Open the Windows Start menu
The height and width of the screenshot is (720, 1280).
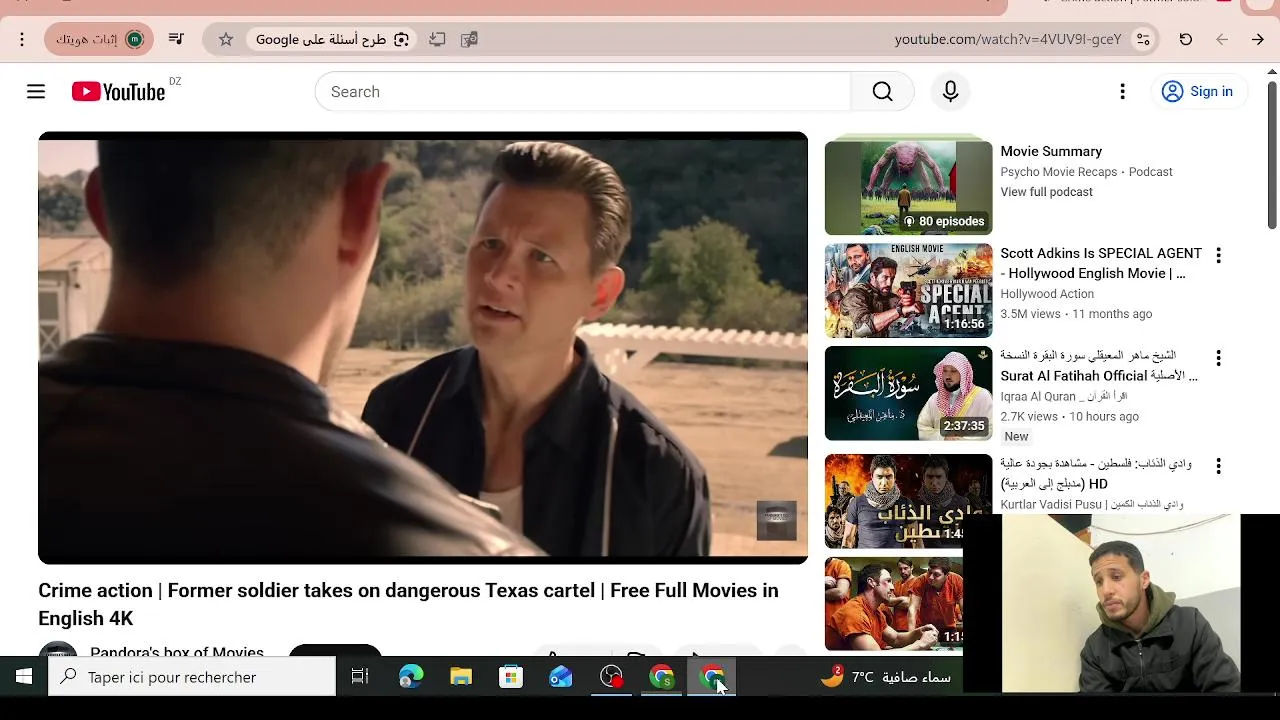[24, 677]
